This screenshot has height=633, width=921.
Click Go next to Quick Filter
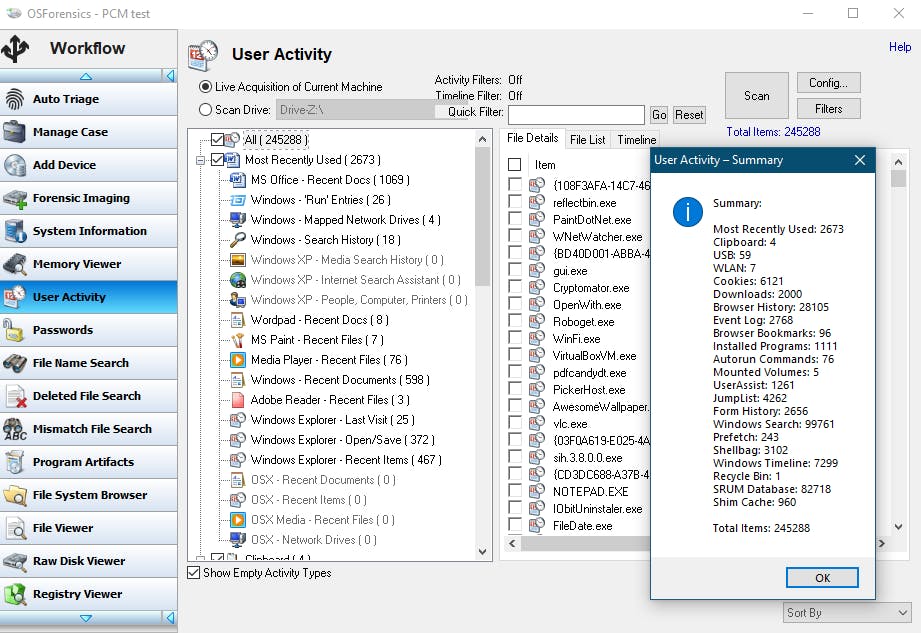coord(658,115)
